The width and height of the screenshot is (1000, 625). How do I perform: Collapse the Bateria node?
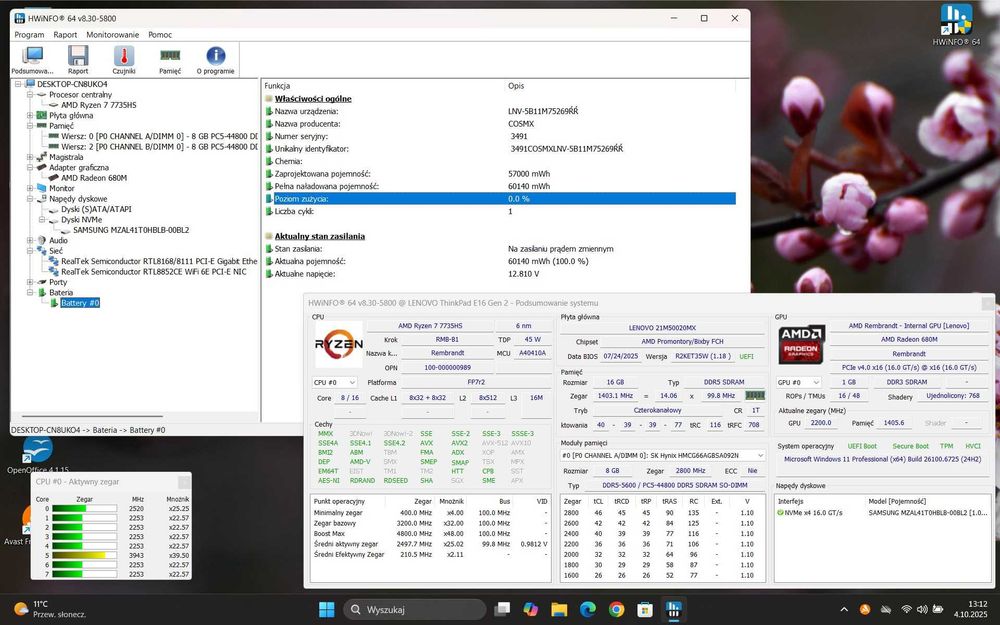29,292
